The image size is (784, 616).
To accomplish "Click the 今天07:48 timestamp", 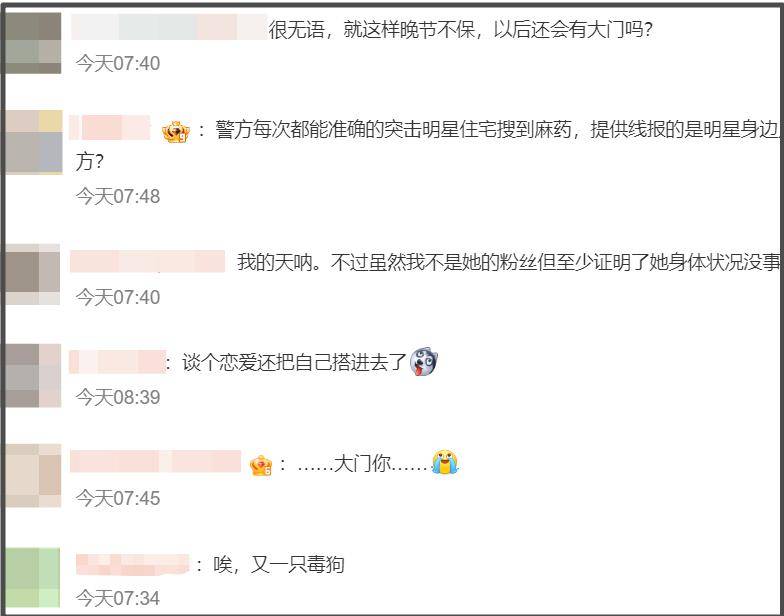I will click(x=118, y=196).
